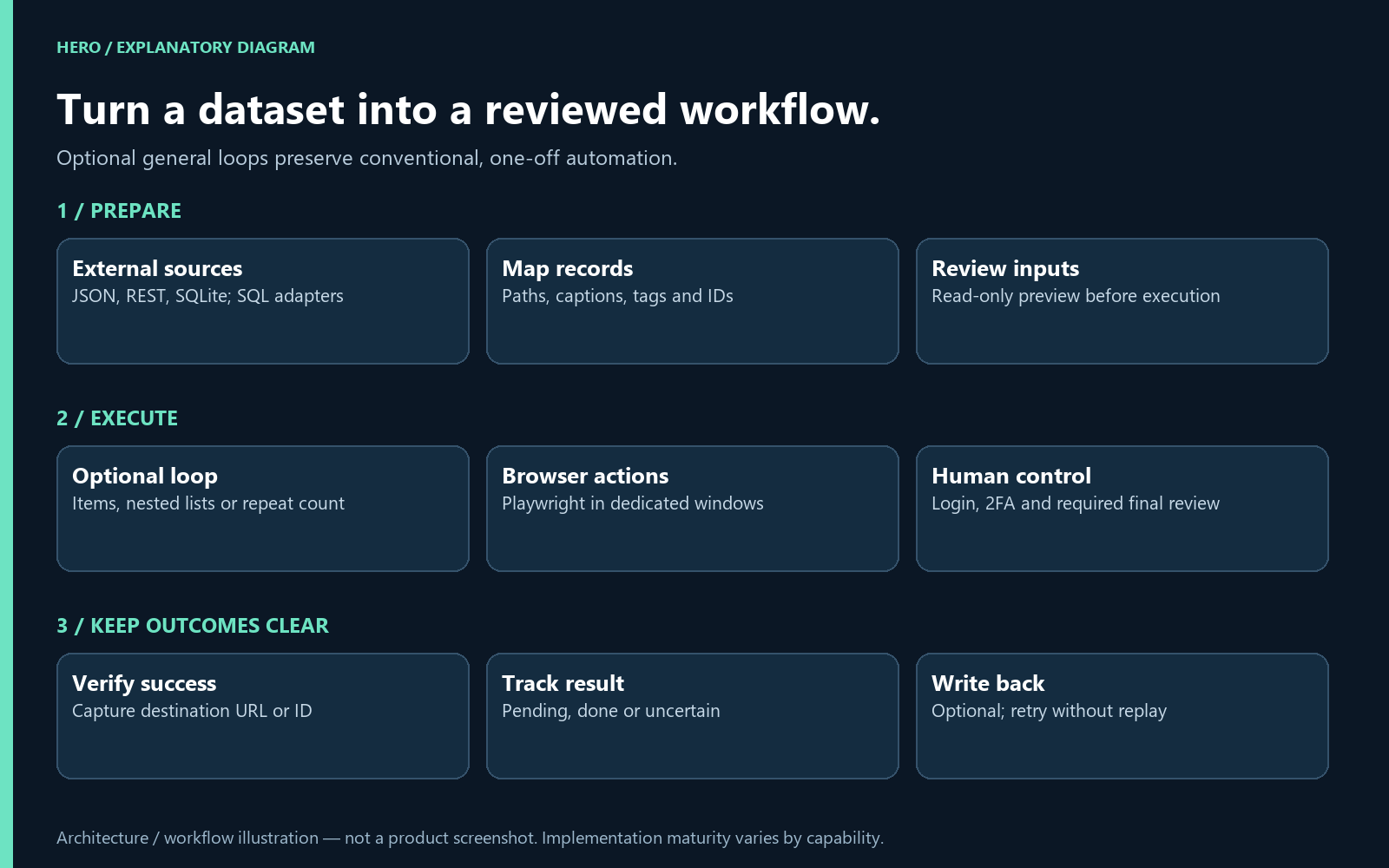This screenshot has height=868, width=1389.
Task: Click 'Capture destination URL or ID' text
Action: (192, 711)
